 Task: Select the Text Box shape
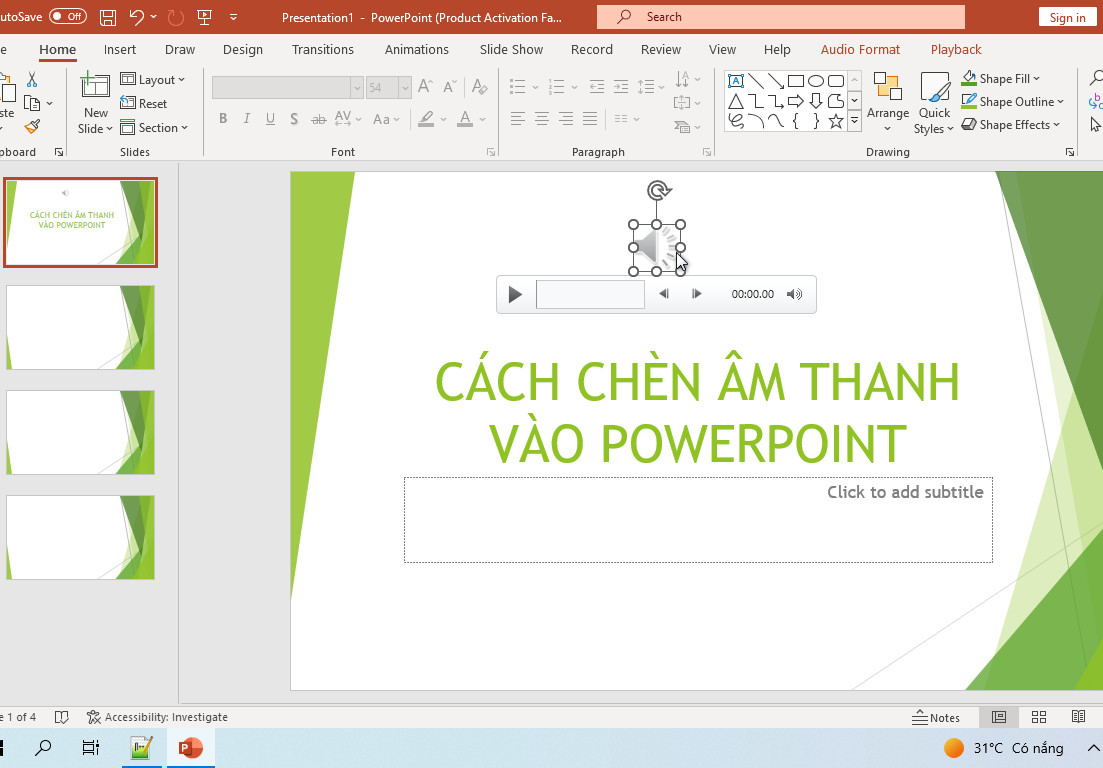[736, 81]
